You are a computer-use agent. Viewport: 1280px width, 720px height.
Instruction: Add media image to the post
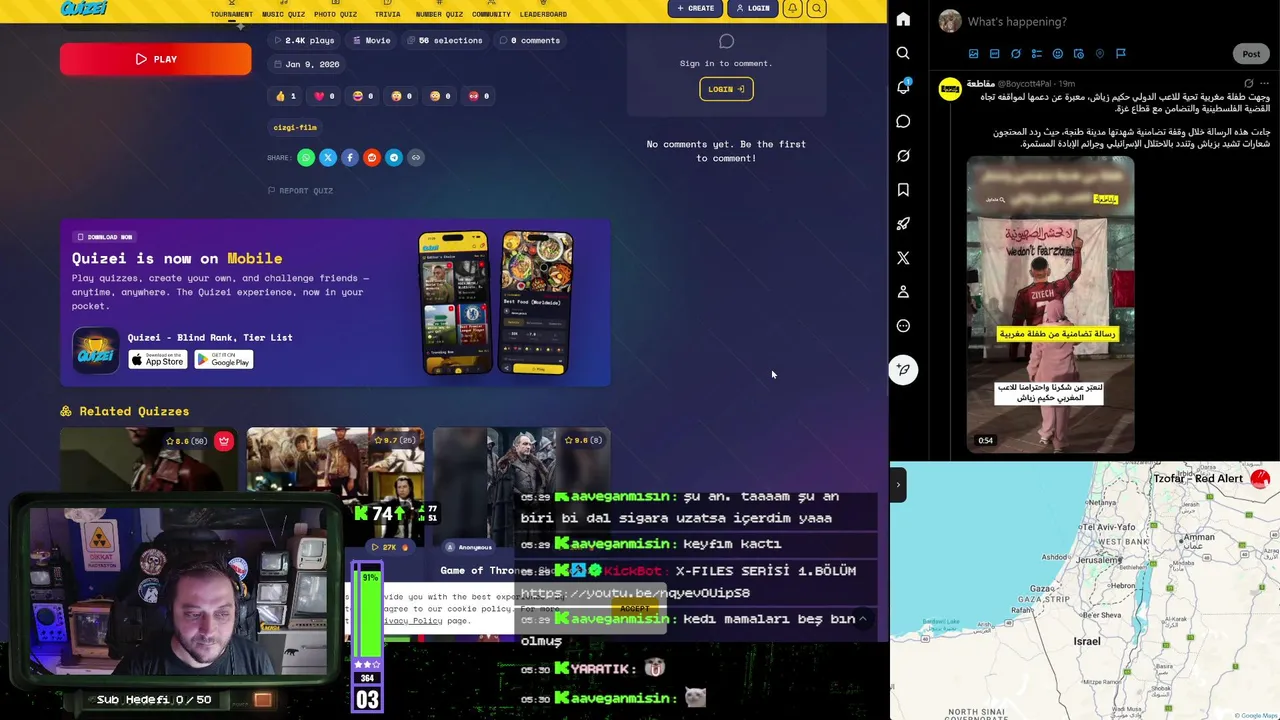point(973,54)
